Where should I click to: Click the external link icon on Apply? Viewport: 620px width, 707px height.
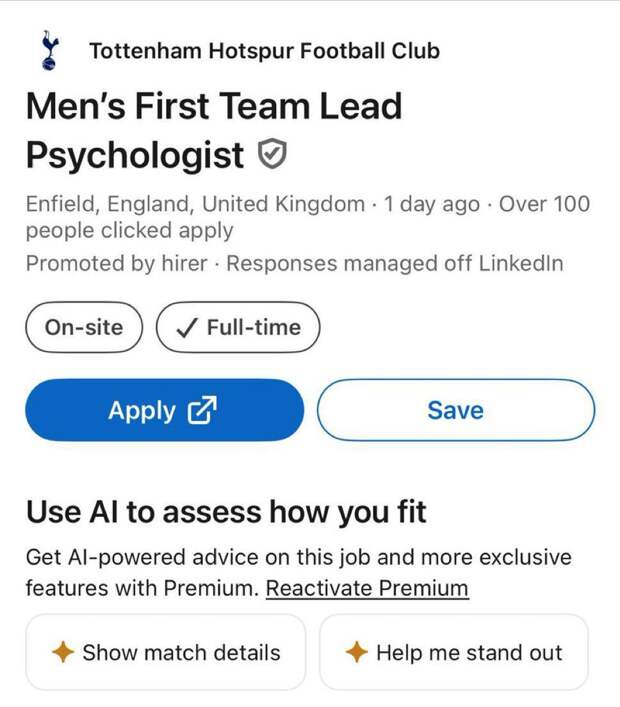[x=202, y=410]
